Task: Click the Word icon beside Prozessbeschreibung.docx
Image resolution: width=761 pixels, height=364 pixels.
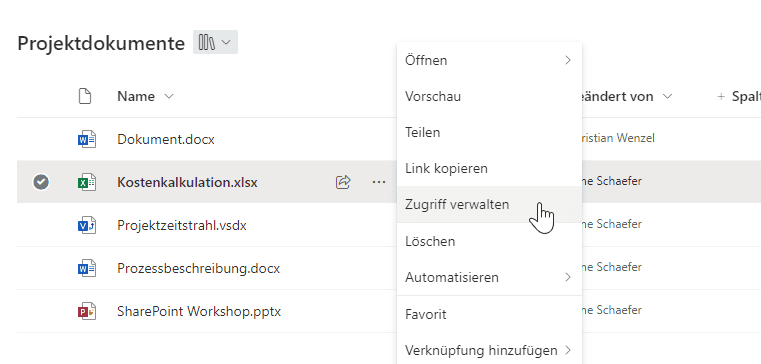Action: (x=87, y=268)
